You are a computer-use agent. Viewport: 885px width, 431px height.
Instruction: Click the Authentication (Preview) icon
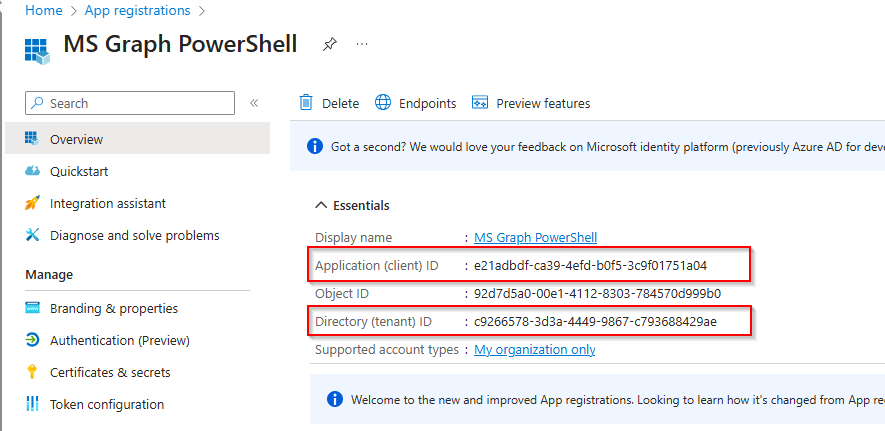(x=33, y=340)
